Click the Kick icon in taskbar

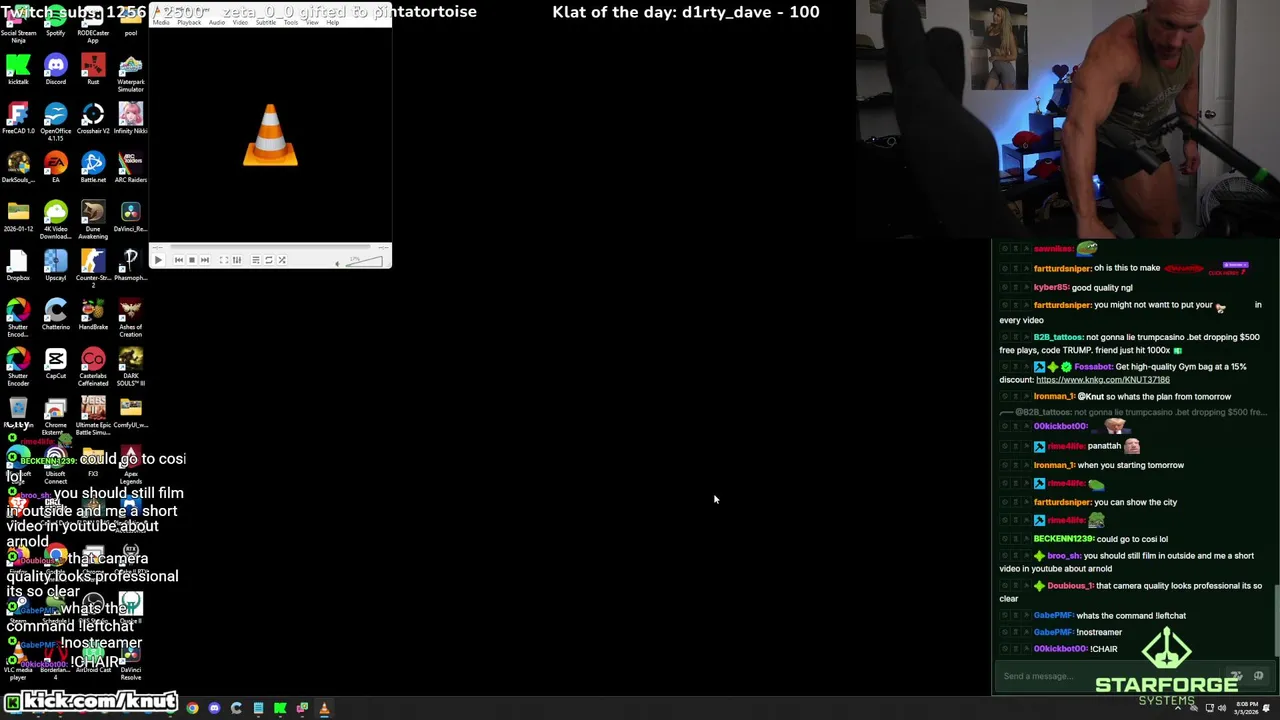pos(280,708)
